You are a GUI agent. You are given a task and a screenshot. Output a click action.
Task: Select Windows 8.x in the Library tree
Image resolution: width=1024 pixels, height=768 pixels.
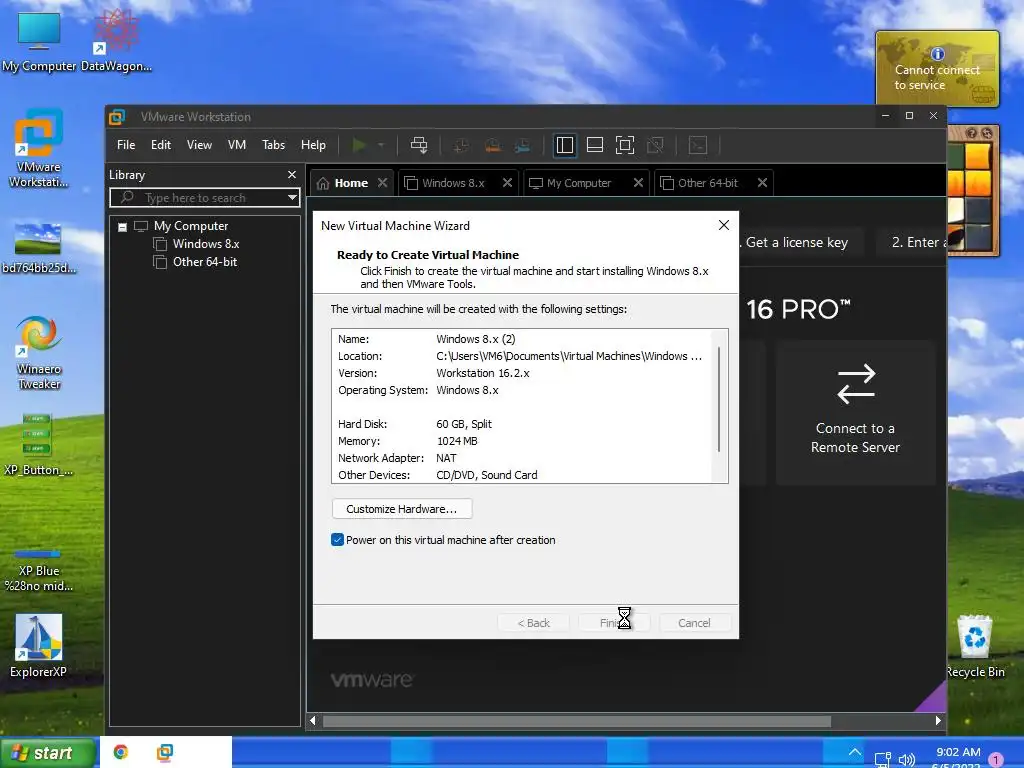[x=206, y=244]
